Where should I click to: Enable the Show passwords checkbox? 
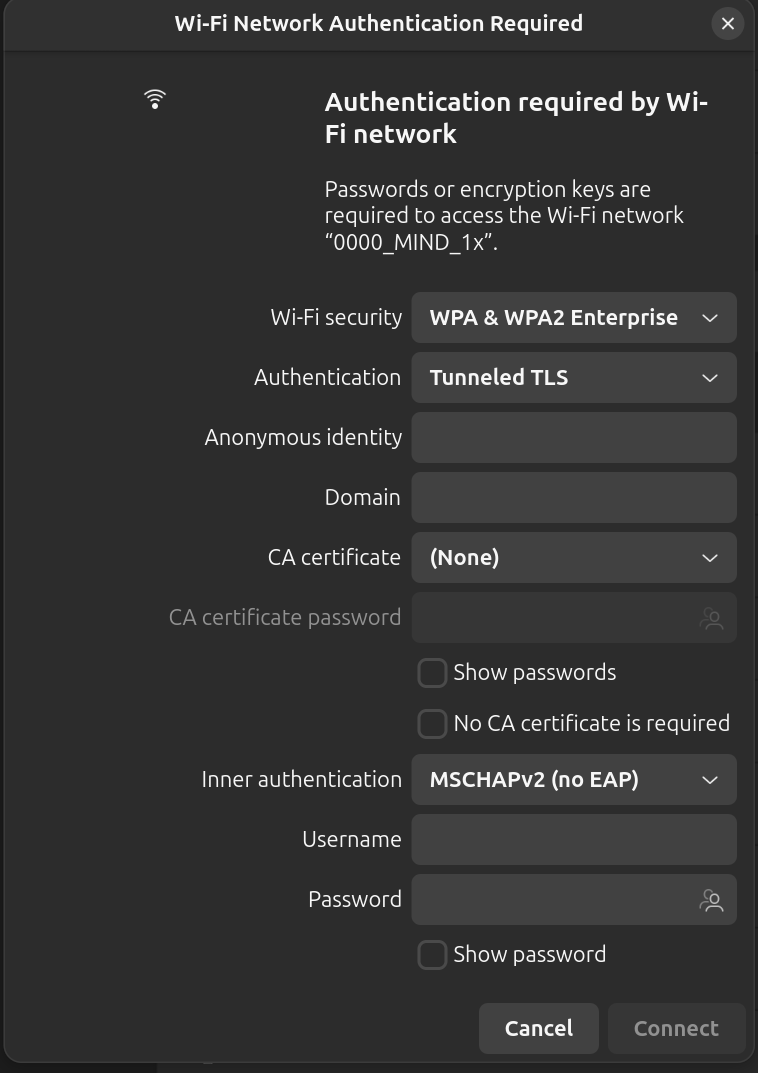pos(432,673)
